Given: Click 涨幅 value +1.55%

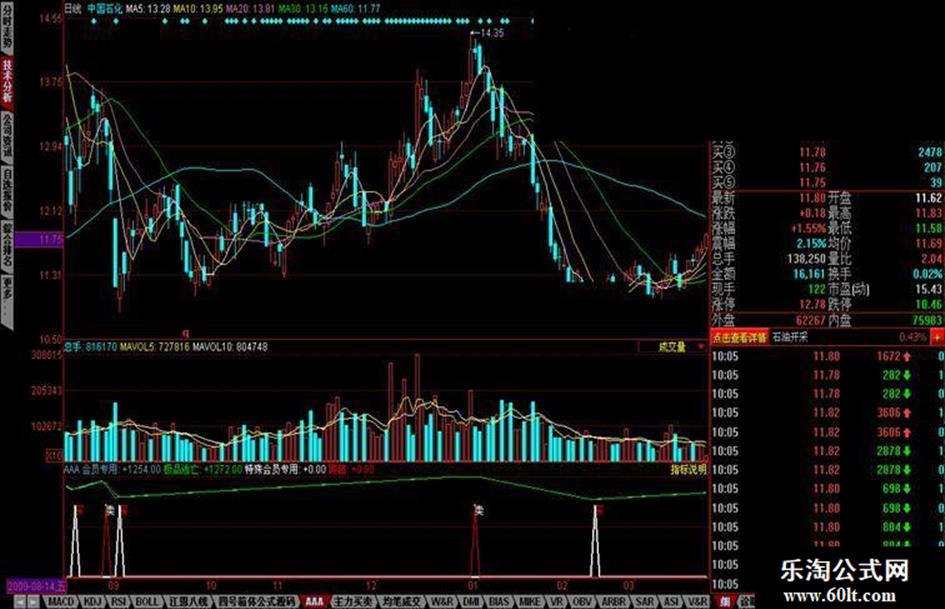Looking at the screenshot, I should [808, 229].
